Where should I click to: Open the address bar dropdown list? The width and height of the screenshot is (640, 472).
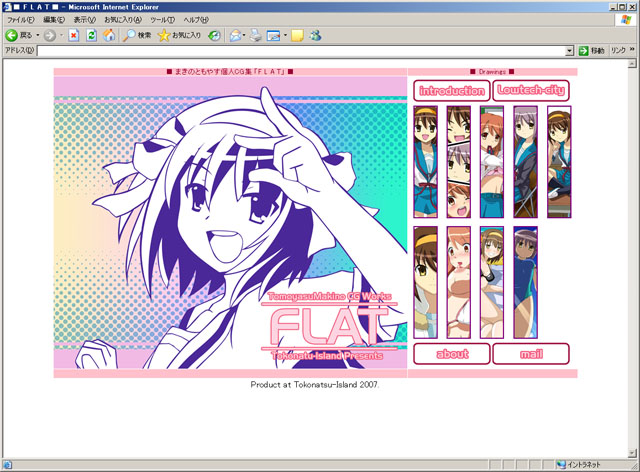tap(570, 51)
